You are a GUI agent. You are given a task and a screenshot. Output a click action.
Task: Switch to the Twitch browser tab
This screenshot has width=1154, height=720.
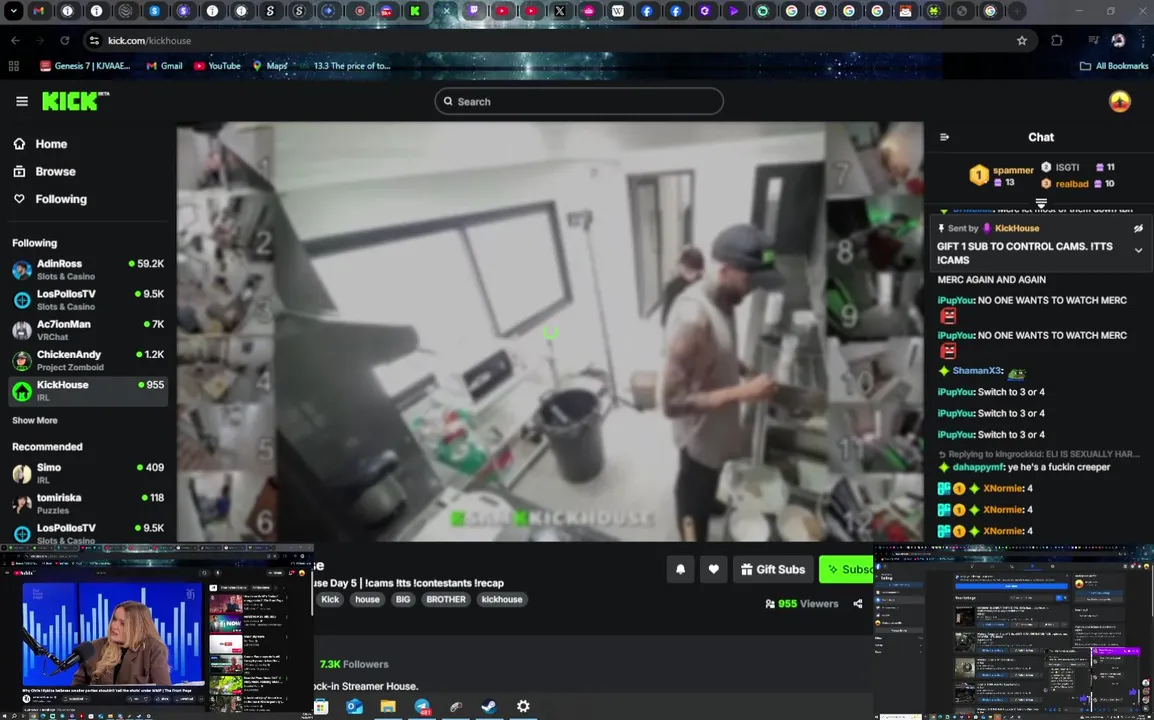[473, 11]
